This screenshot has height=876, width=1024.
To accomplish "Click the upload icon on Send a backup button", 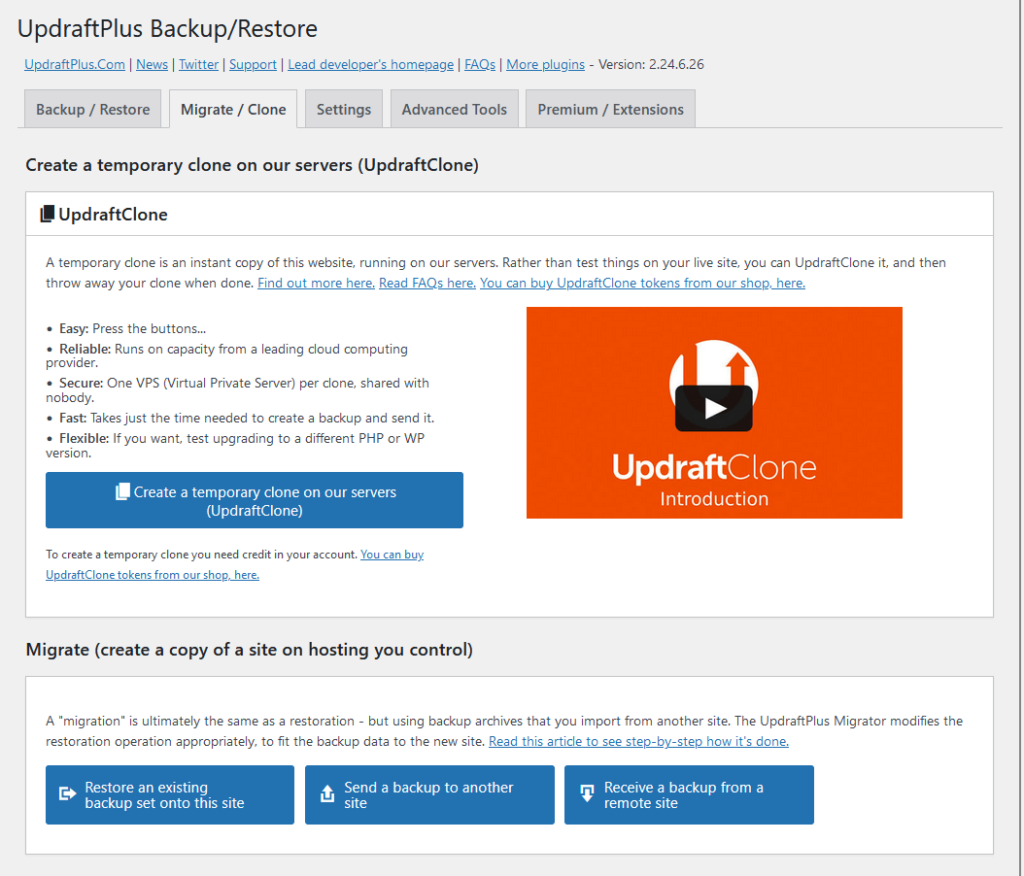I will pyautogui.click(x=327, y=794).
